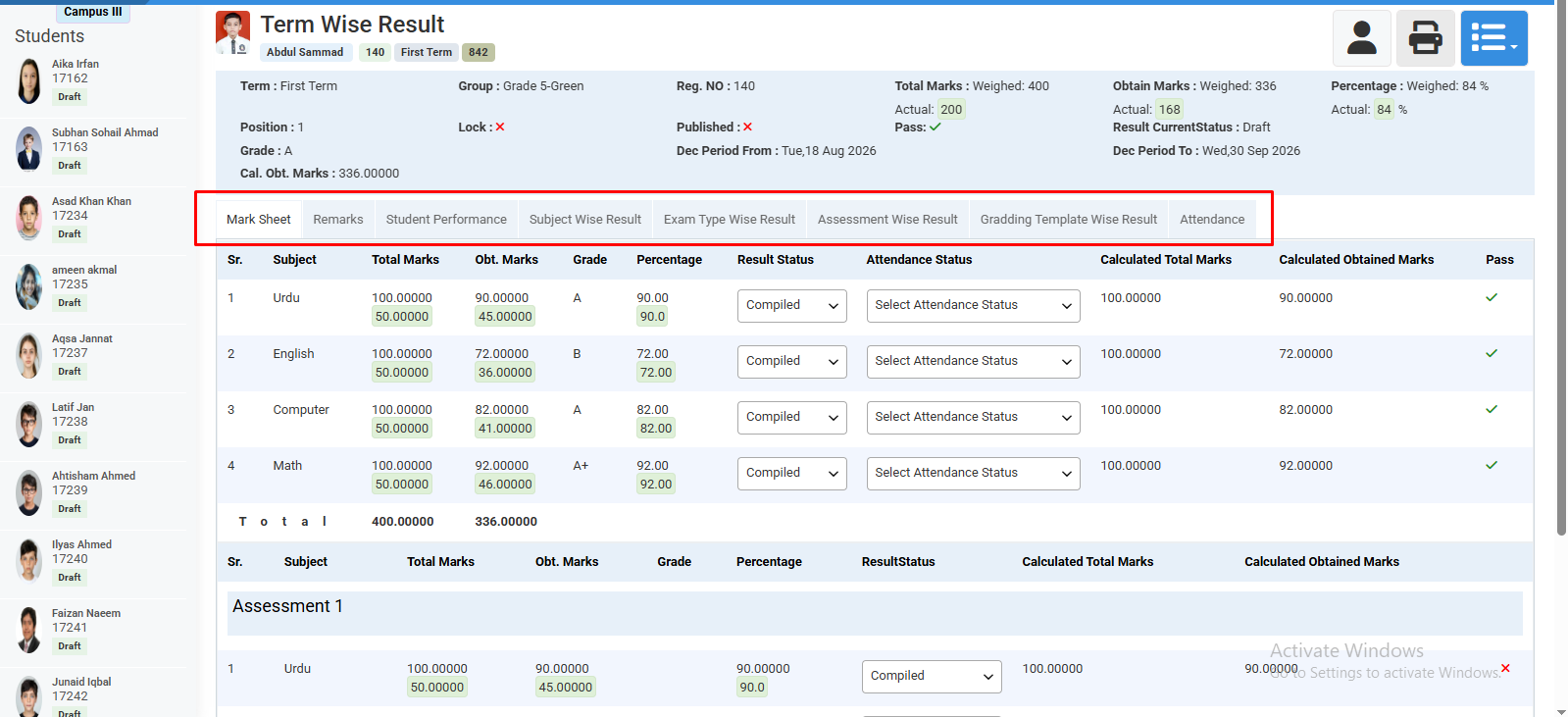Open the student profile icon button
Image resolution: width=1568 pixels, height=717 pixels.
[x=1362, y=38]
